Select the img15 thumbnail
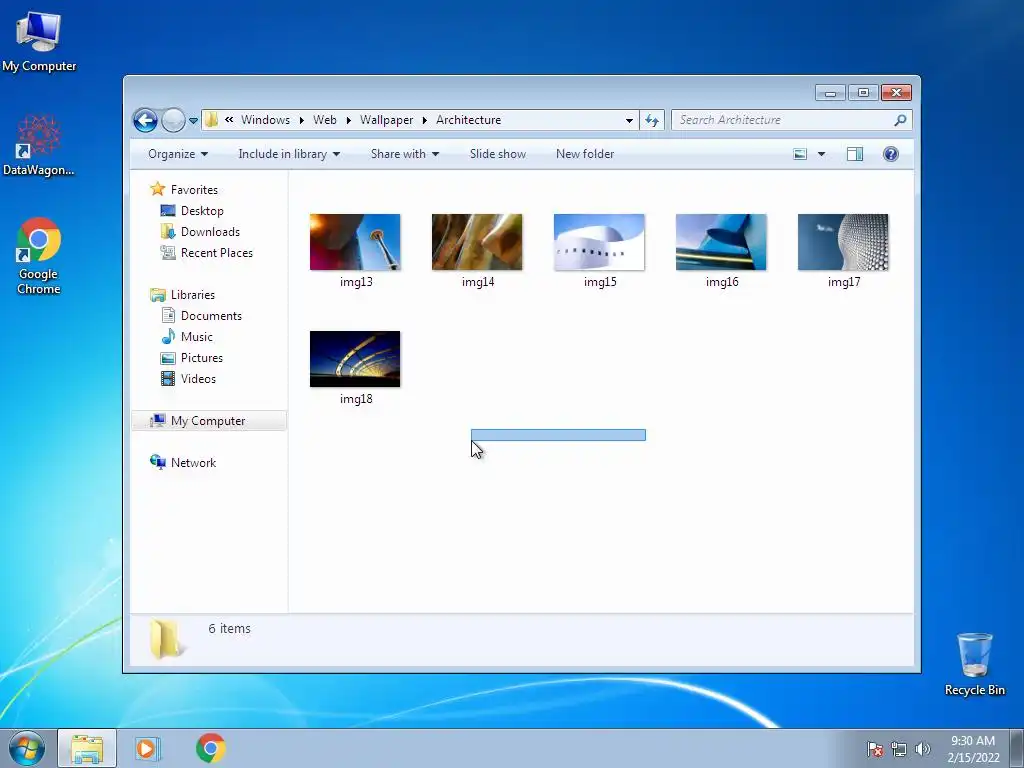Screen dimensions: 1024x768 click(x=600, y=242)
